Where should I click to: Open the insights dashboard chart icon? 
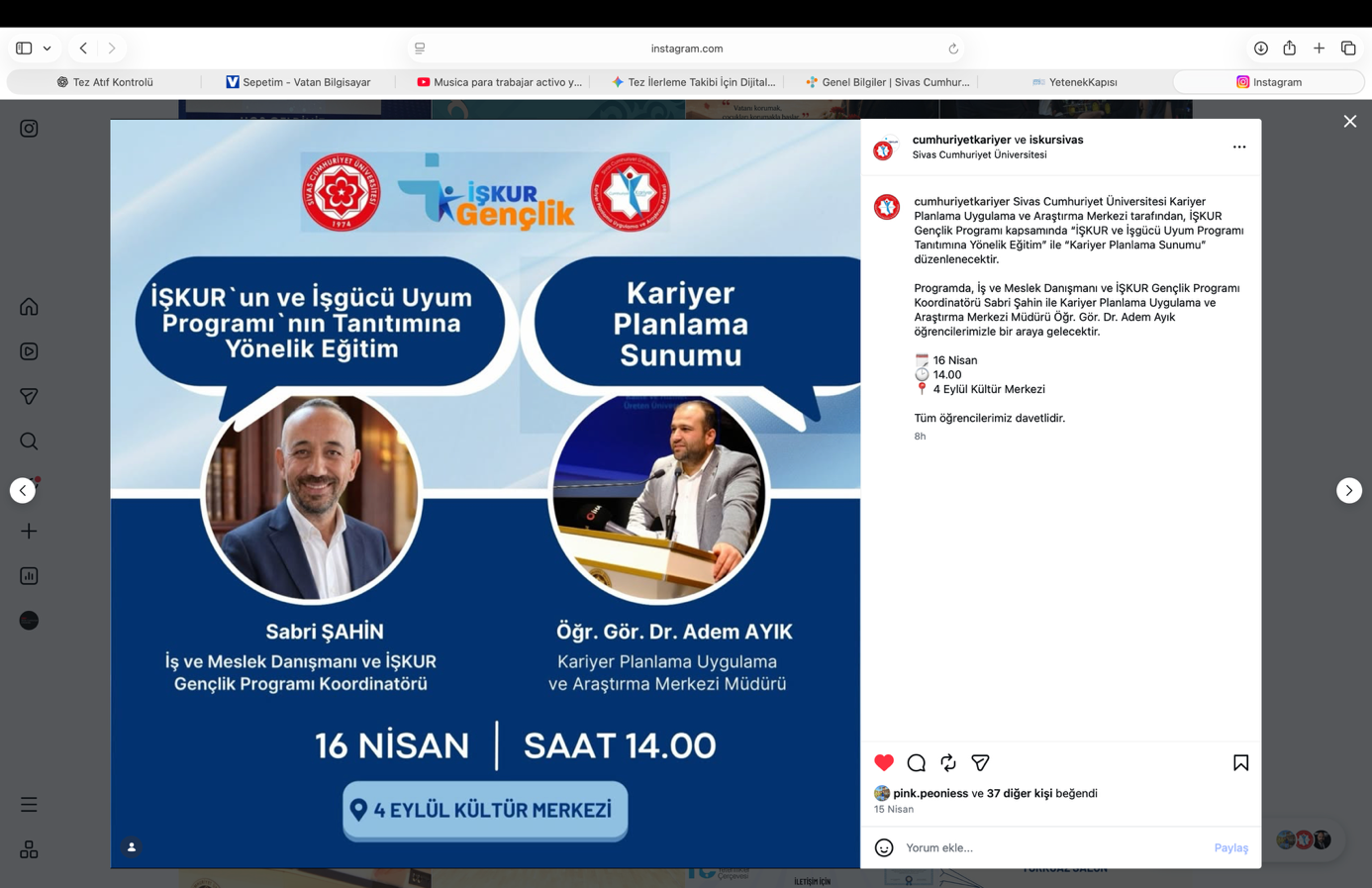pyautogui.click(x=29, y=576)
